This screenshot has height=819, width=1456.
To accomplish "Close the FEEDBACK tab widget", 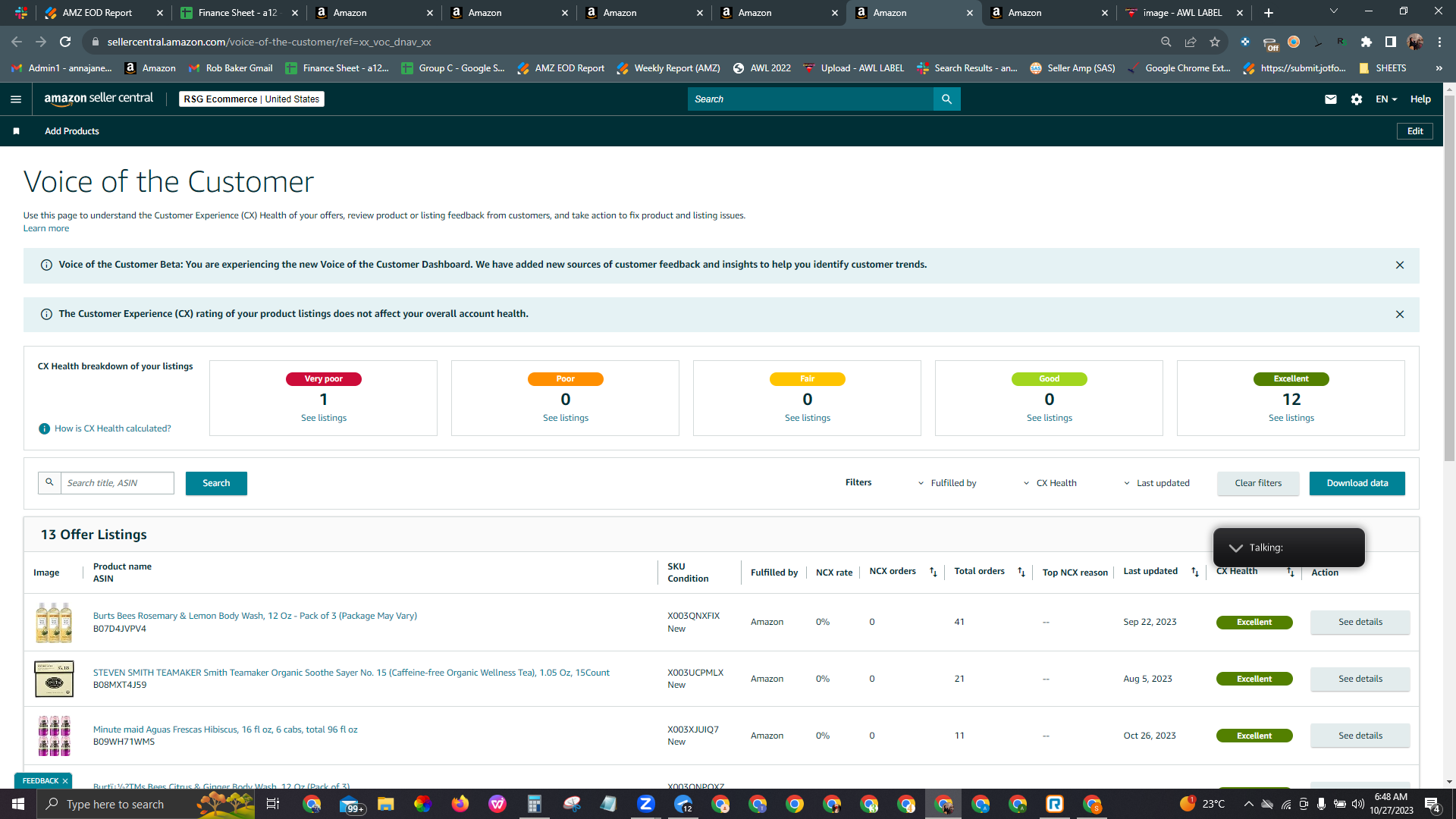I will 65,781.
